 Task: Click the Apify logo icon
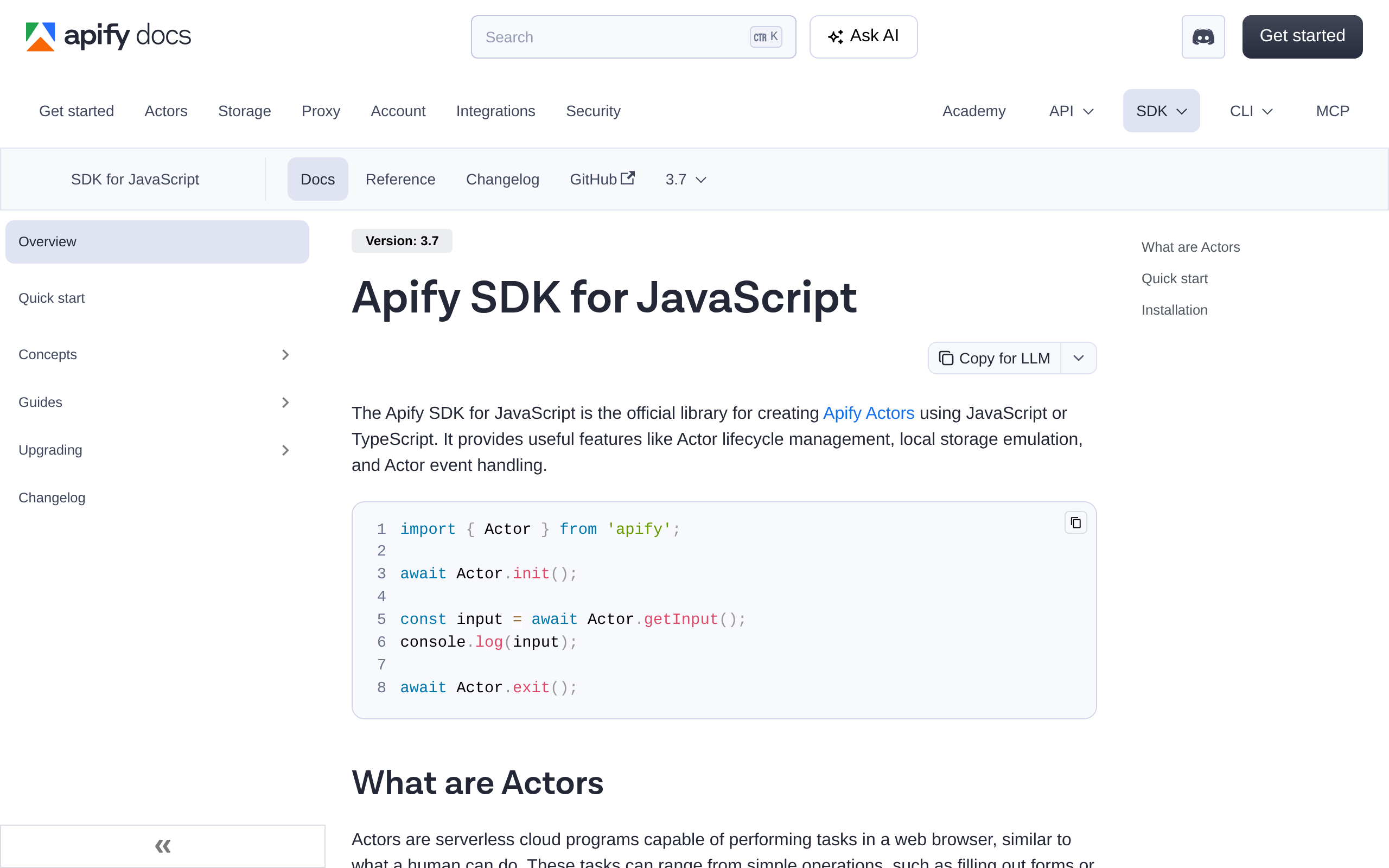(40, 36)
